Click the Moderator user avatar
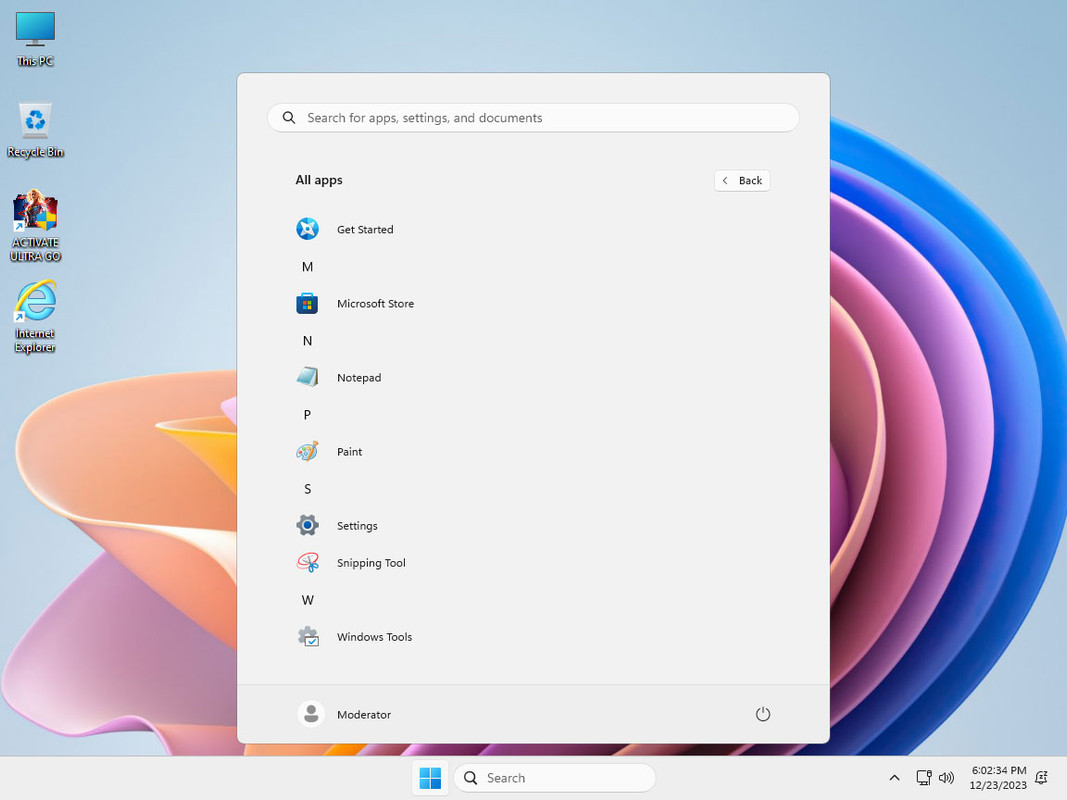1067x800 pixels. 311,714
